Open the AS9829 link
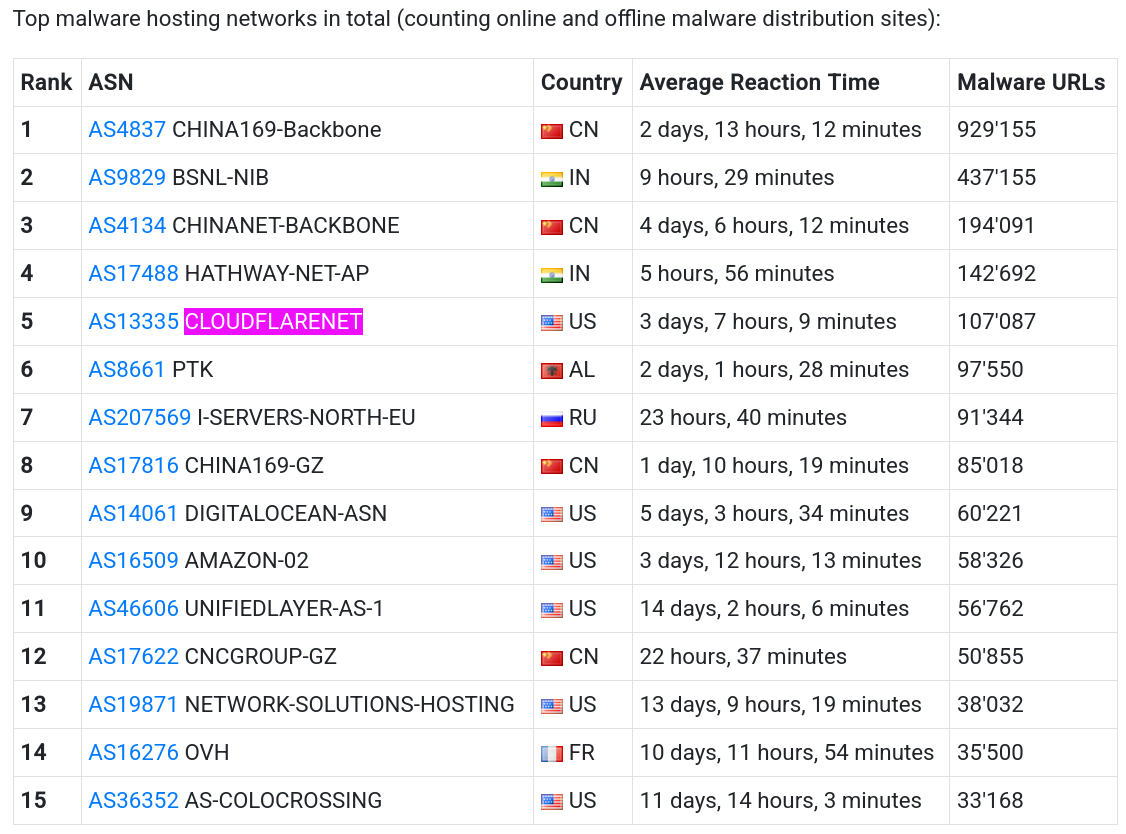The width and height of the screenshot is (1126, 834). pos(127,178)
